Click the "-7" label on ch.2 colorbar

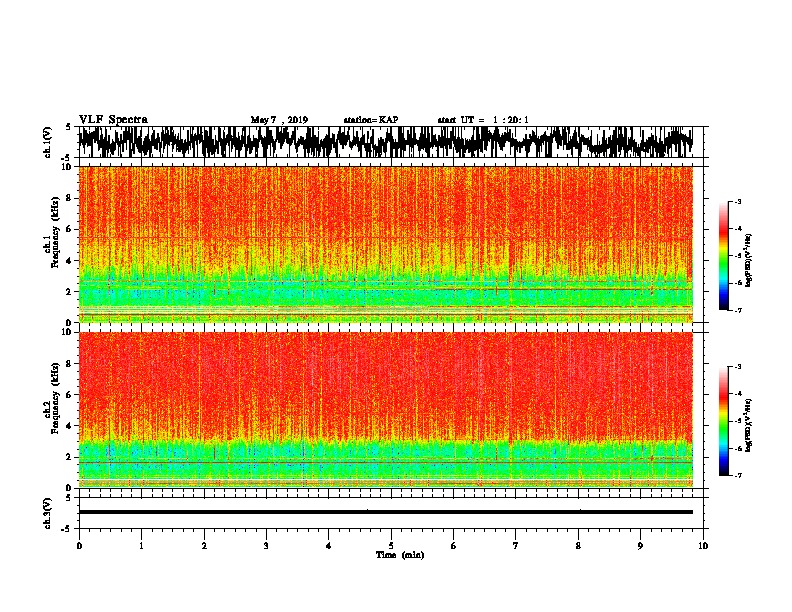(738, 475)
